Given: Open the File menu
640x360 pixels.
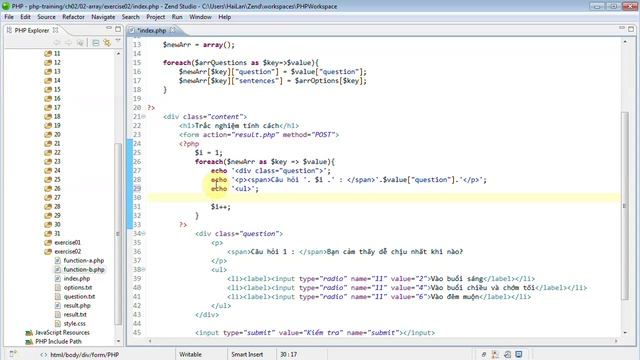Looking at the screenshot, I should (x=9, y=17).
